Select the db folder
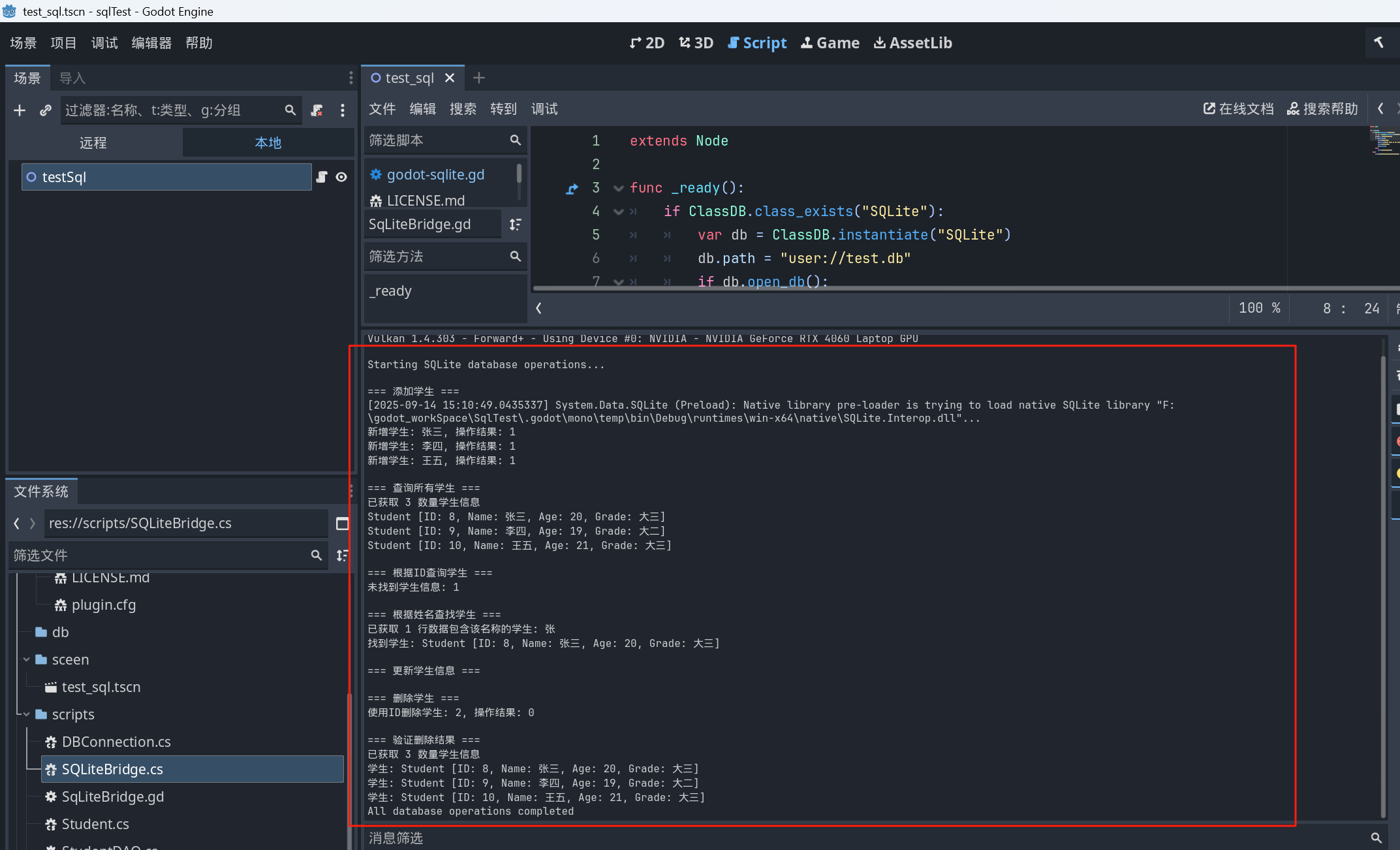Viewport: 1400px width, 850px height. (52, 633)
